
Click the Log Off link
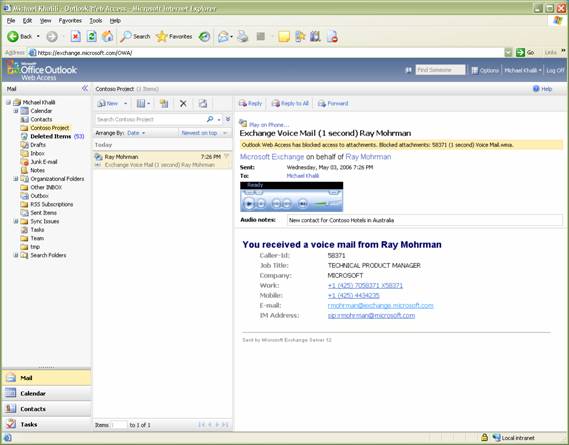tap(555, 70)
